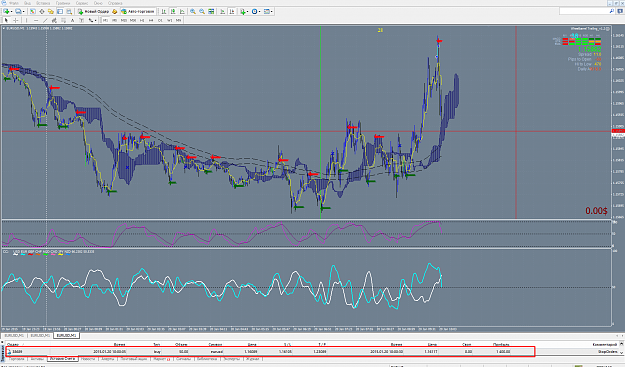Toggle auto scroll to latest bar
The image size is (625, 367).
pos(222,12)
